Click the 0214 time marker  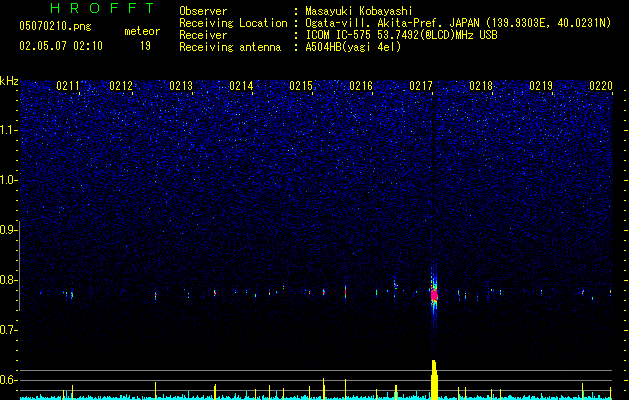coord(241,86)
